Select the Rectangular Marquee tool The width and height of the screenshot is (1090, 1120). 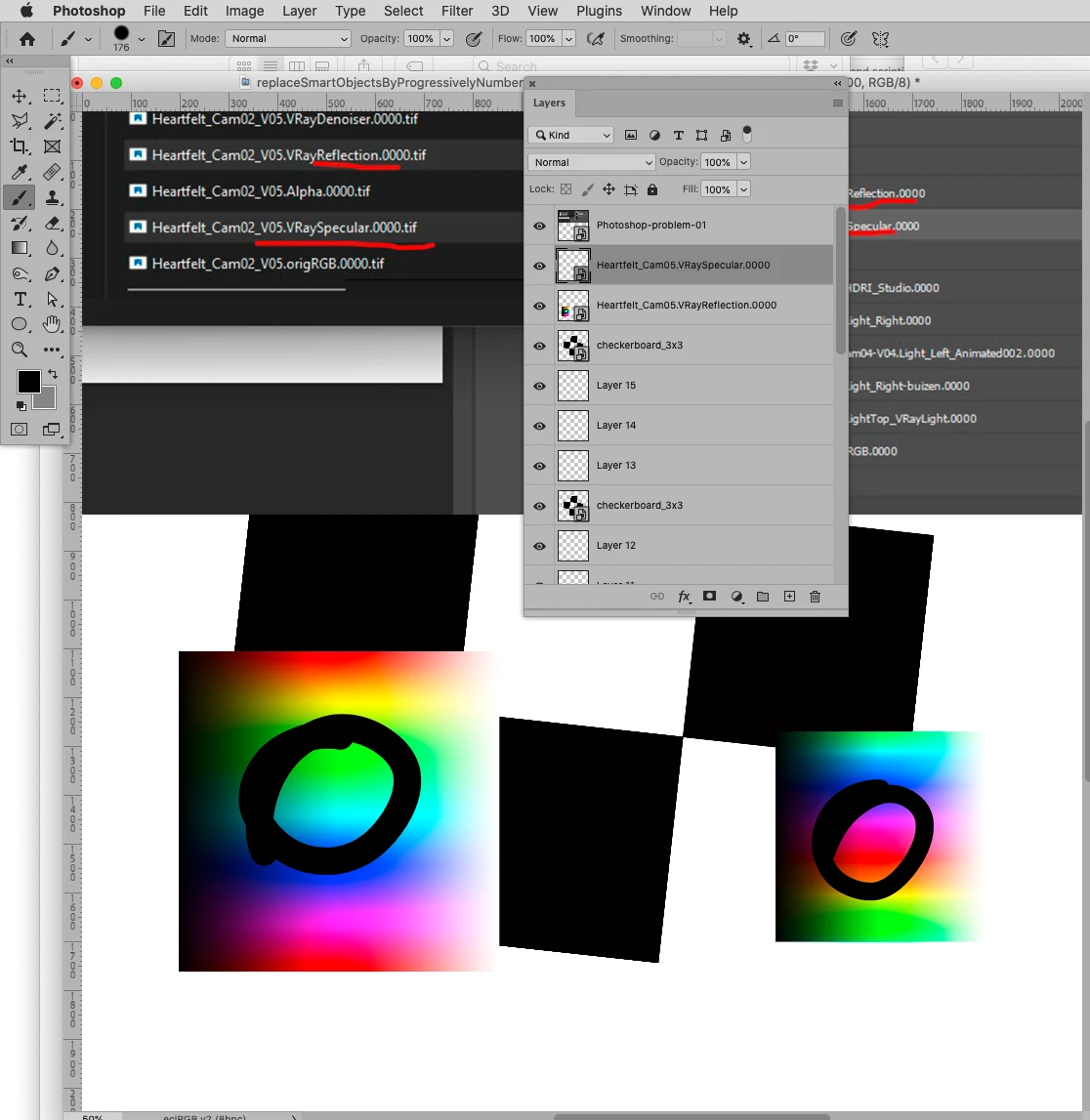52,96
